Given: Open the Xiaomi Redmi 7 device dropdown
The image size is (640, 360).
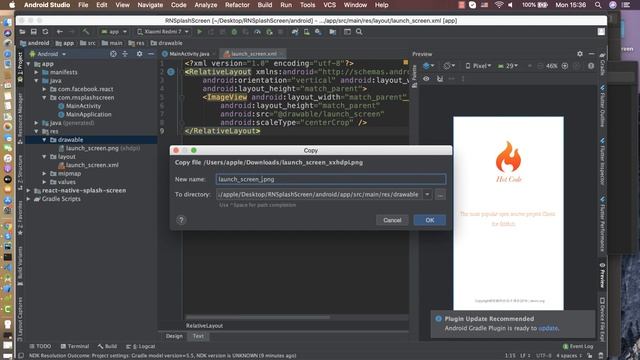Looking at the screenshot, I should coord(163,31).
